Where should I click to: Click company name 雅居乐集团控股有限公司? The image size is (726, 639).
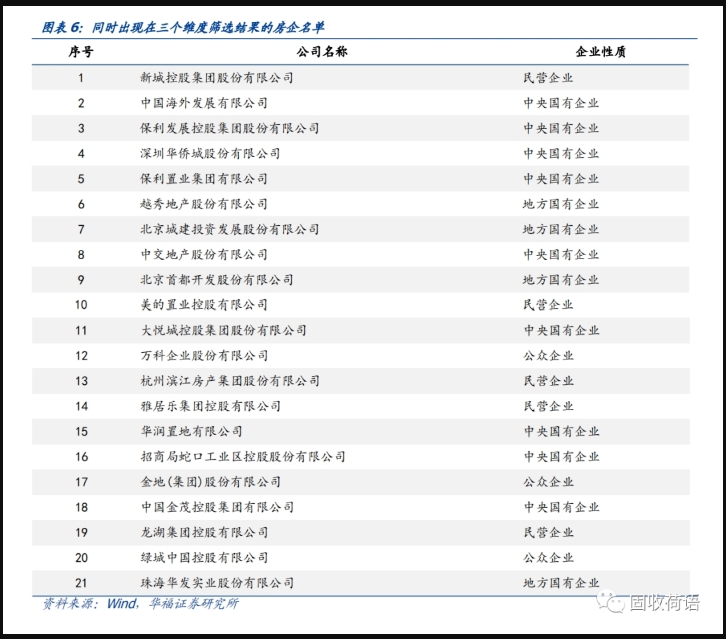click(210, 406)
